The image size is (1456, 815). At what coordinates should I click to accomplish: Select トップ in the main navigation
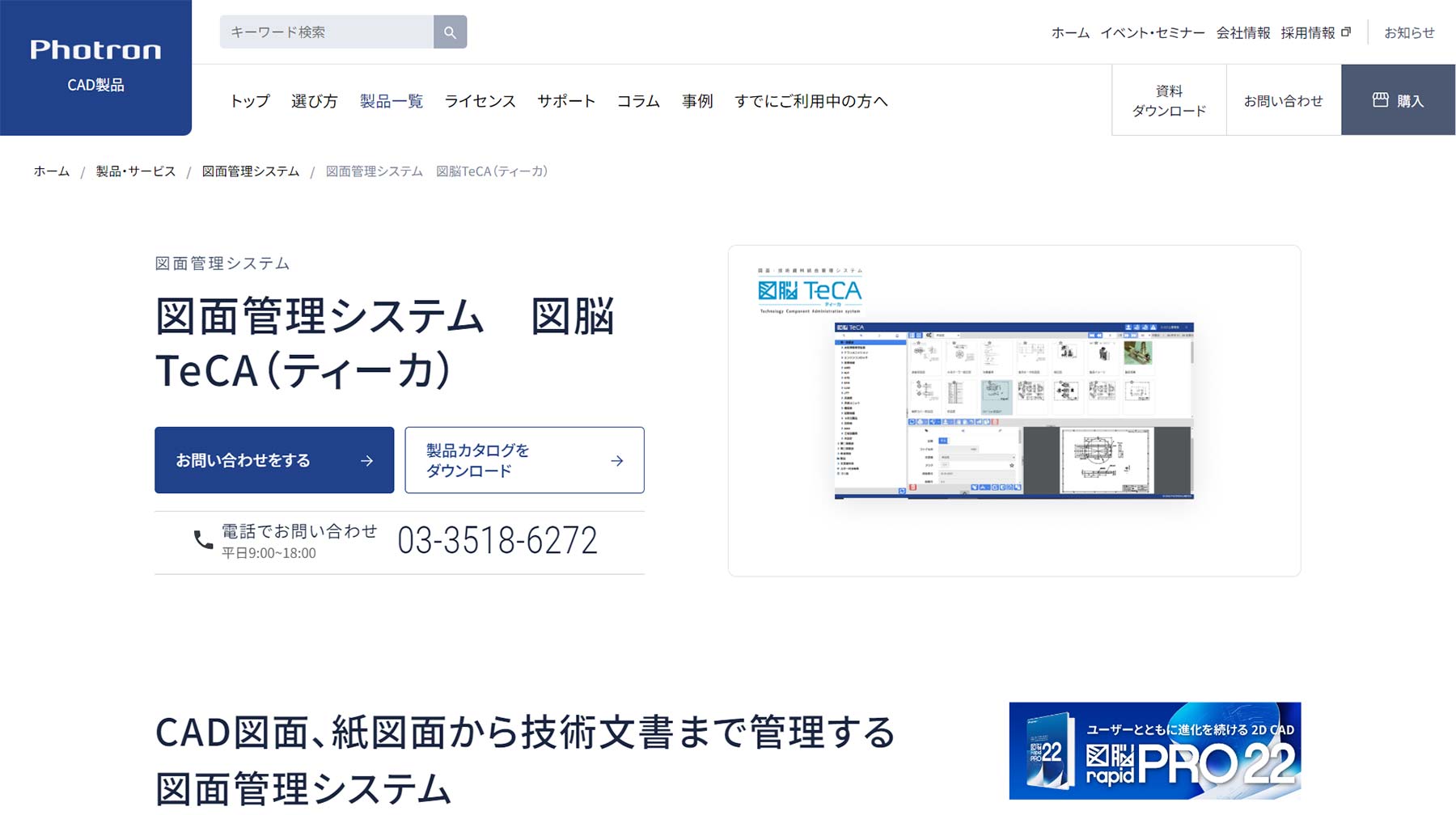(x=250, y=101)
